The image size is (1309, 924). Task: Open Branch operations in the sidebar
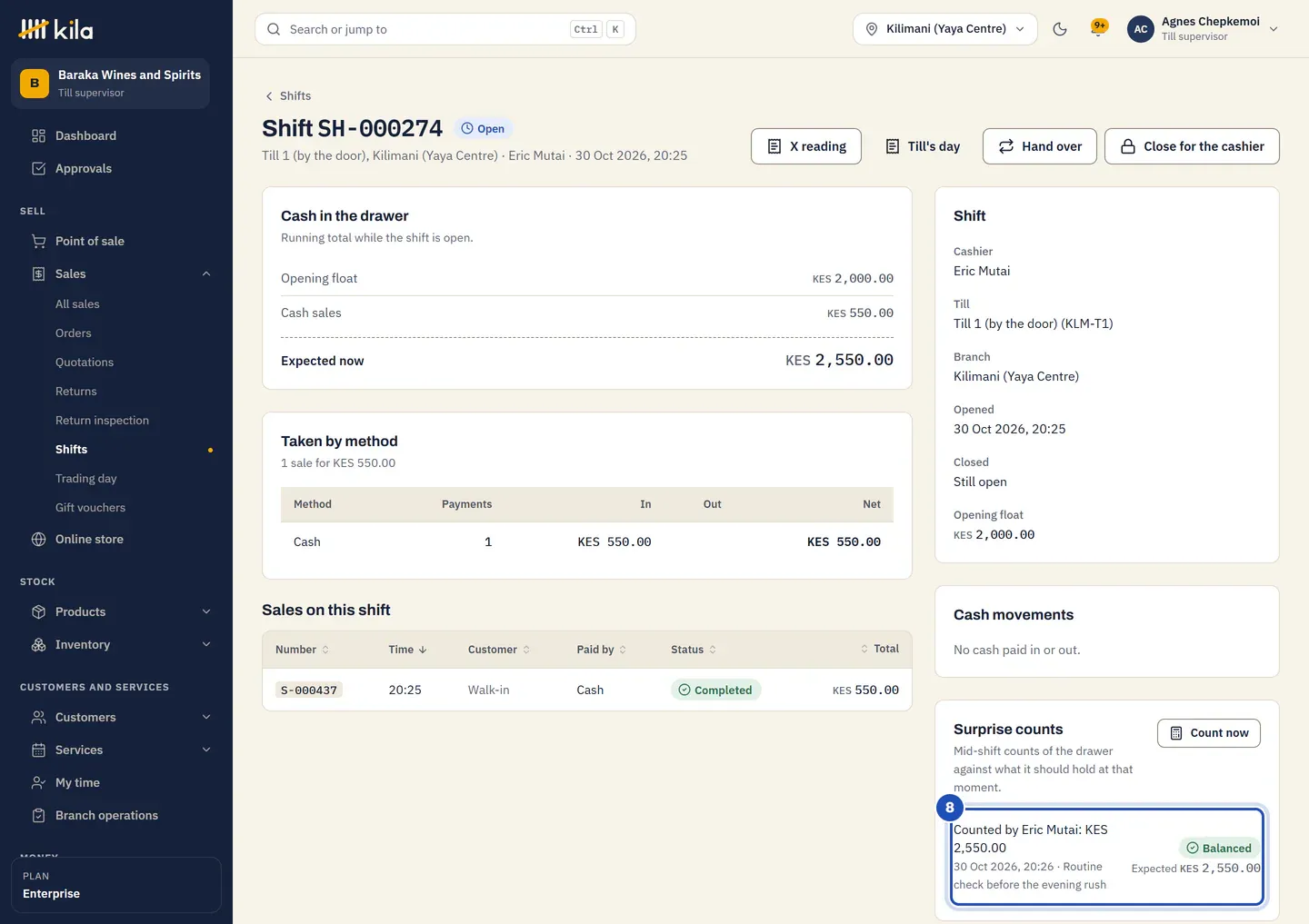(116, 816)
